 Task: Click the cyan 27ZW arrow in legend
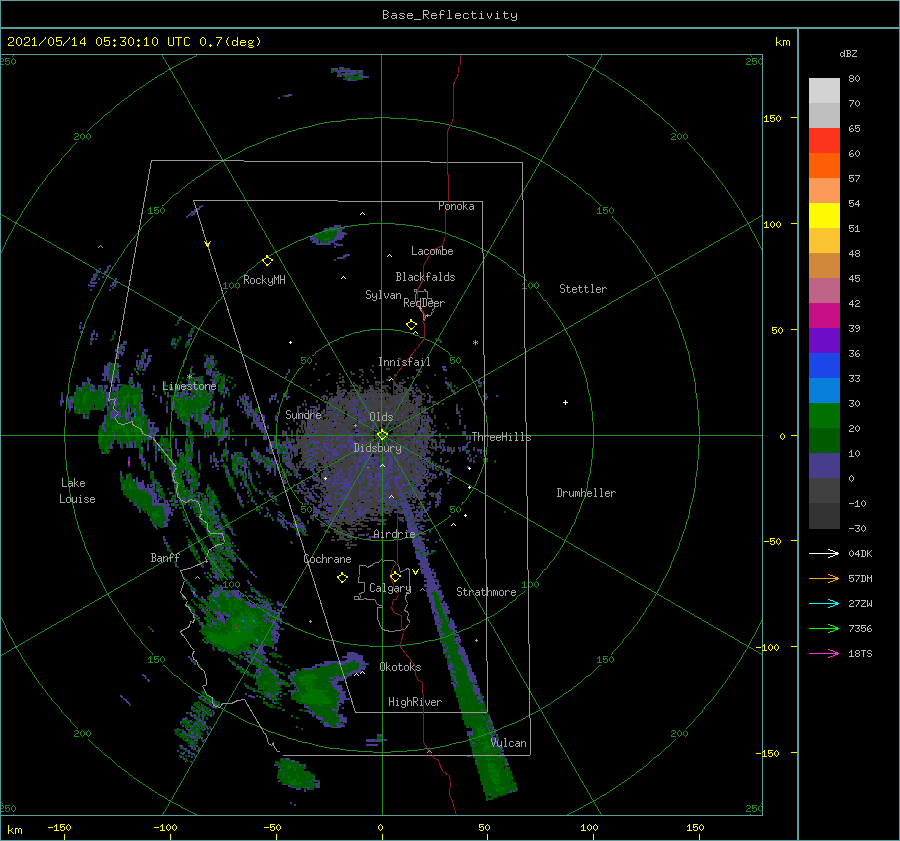point(824,603)
